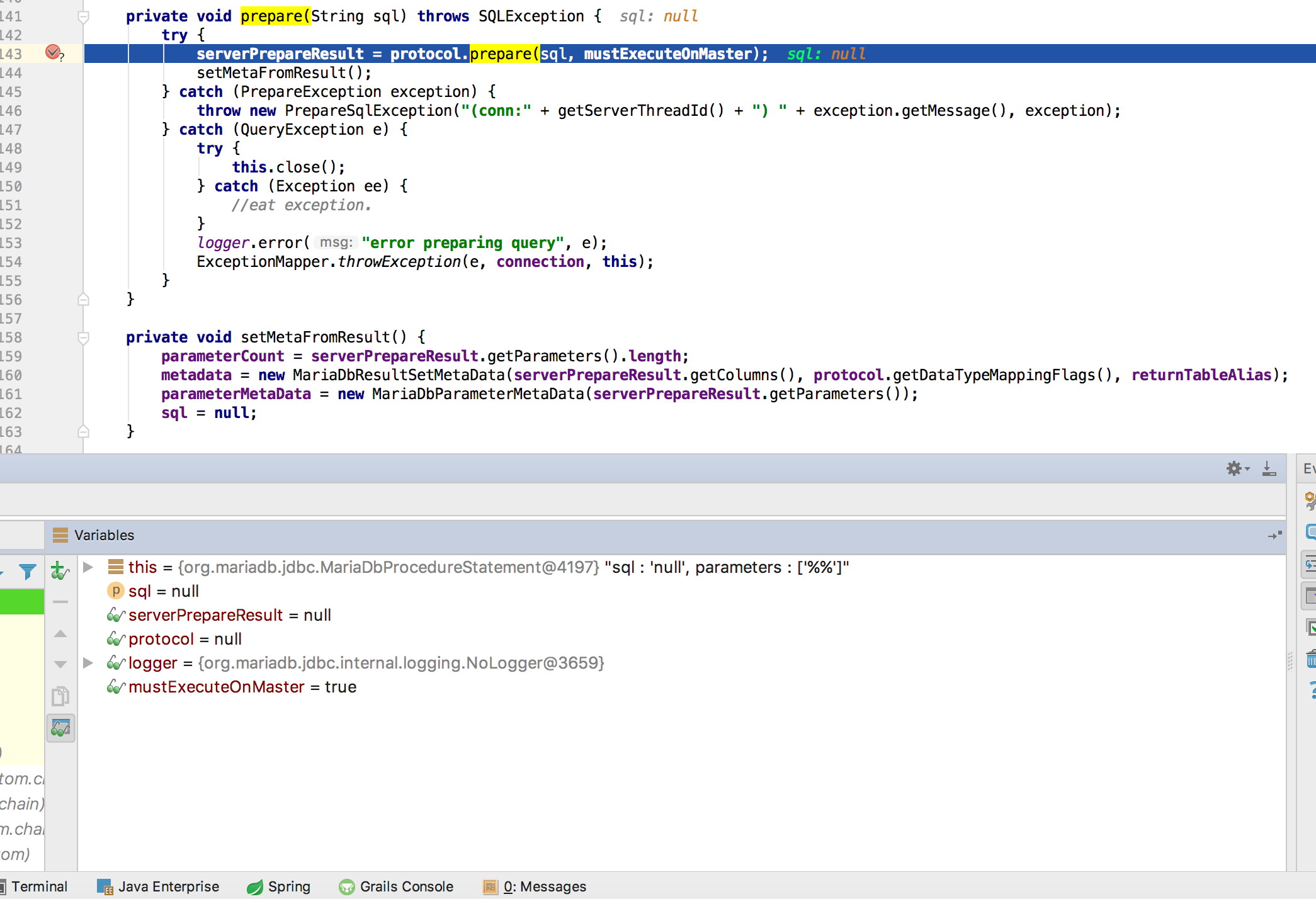Expand the 'this' variable tree node

coord(89,567)
